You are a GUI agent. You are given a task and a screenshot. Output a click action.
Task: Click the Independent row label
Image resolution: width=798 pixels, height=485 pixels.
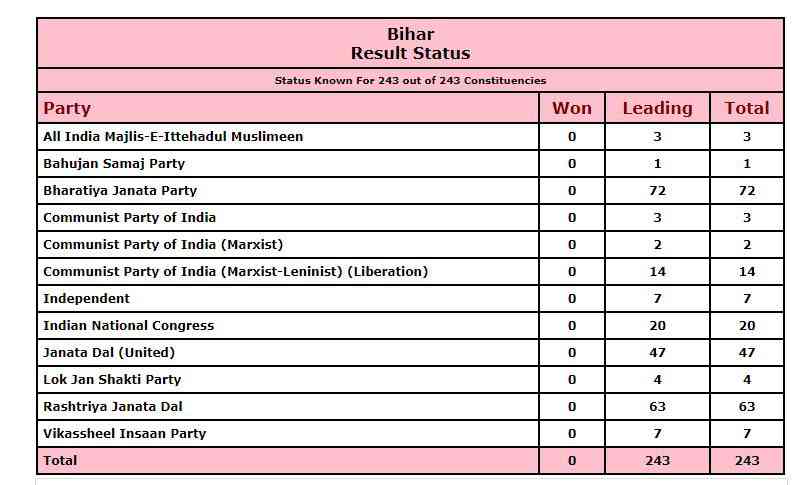pyautogui.click(x=86, y=298)
